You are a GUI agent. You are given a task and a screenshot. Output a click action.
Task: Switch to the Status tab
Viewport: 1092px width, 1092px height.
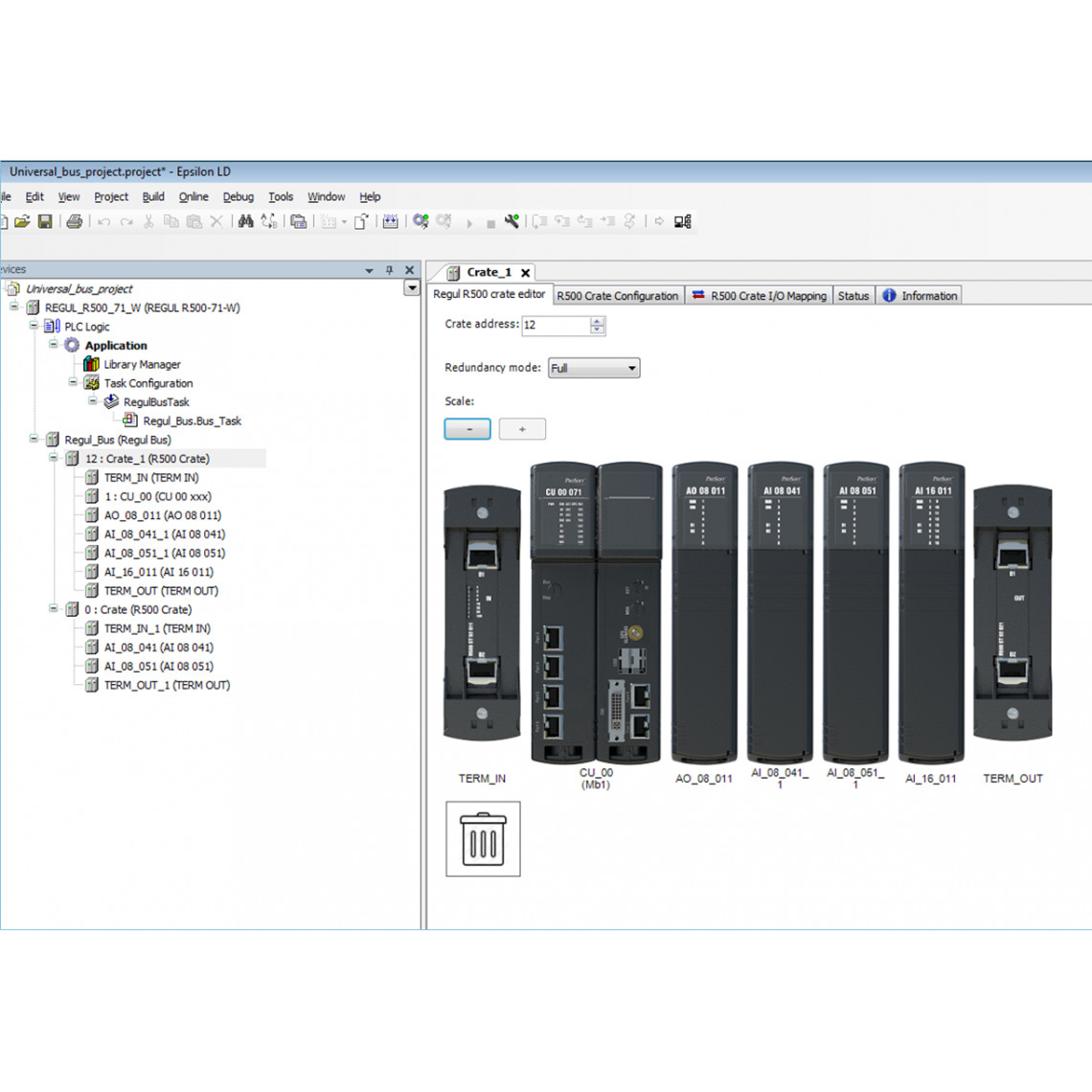(x=853, y=296)
